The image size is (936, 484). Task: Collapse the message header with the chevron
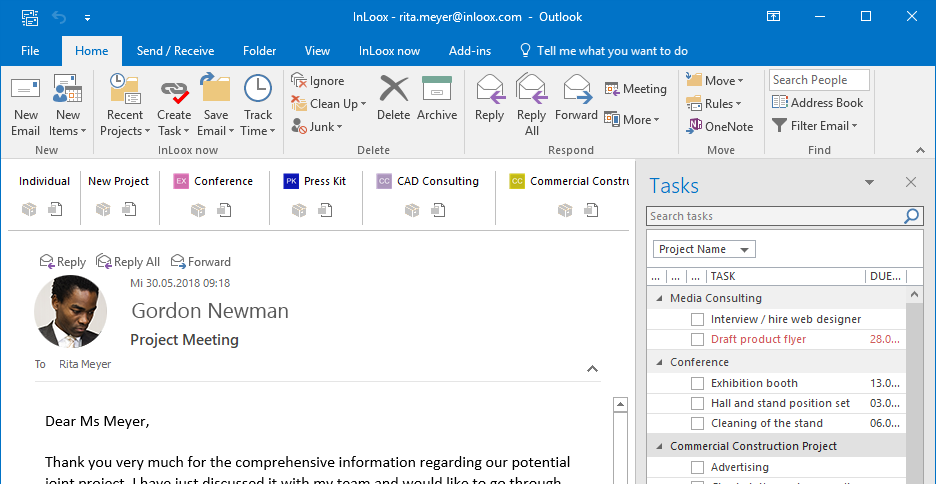pos(592,369)
